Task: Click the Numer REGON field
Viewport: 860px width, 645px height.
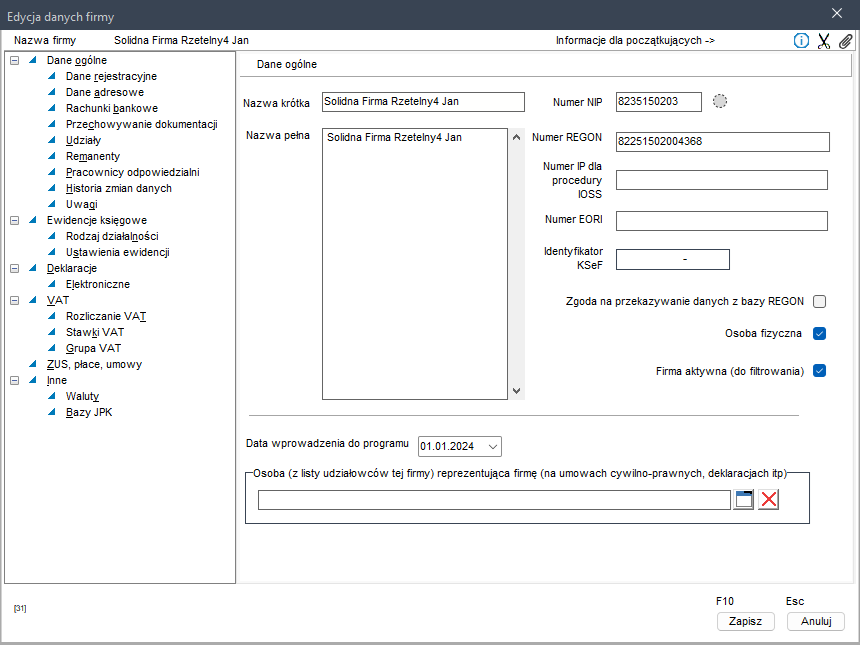Action: tap(722, 142)
